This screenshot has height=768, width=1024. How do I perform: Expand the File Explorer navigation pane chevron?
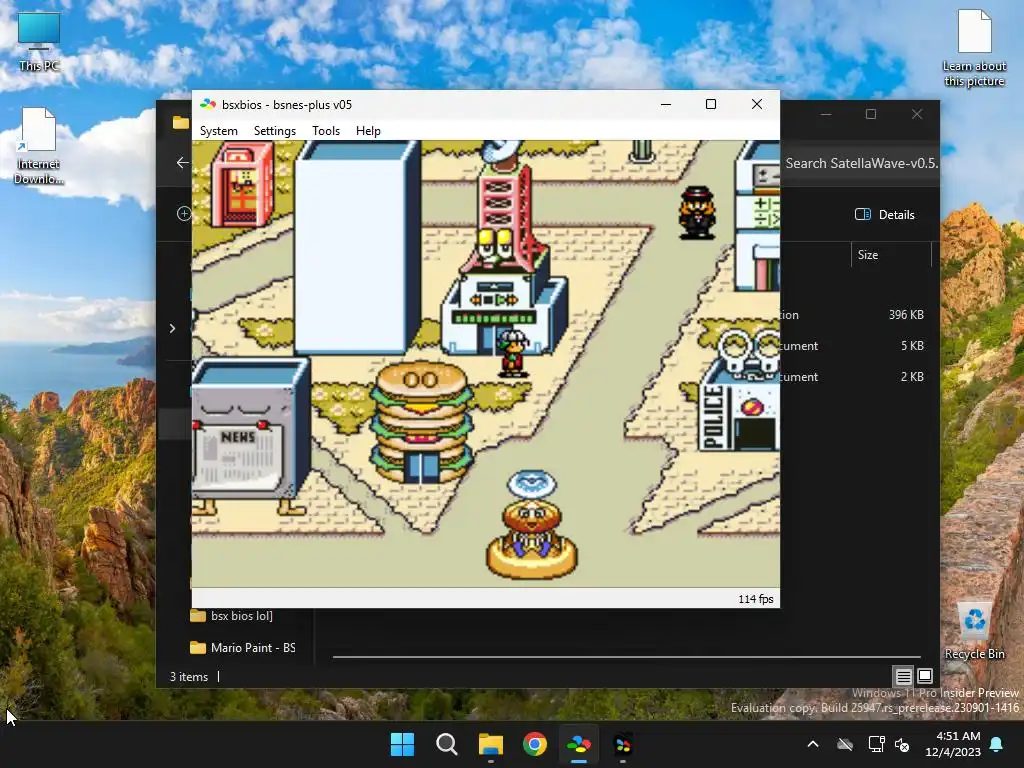click(172, 328)
